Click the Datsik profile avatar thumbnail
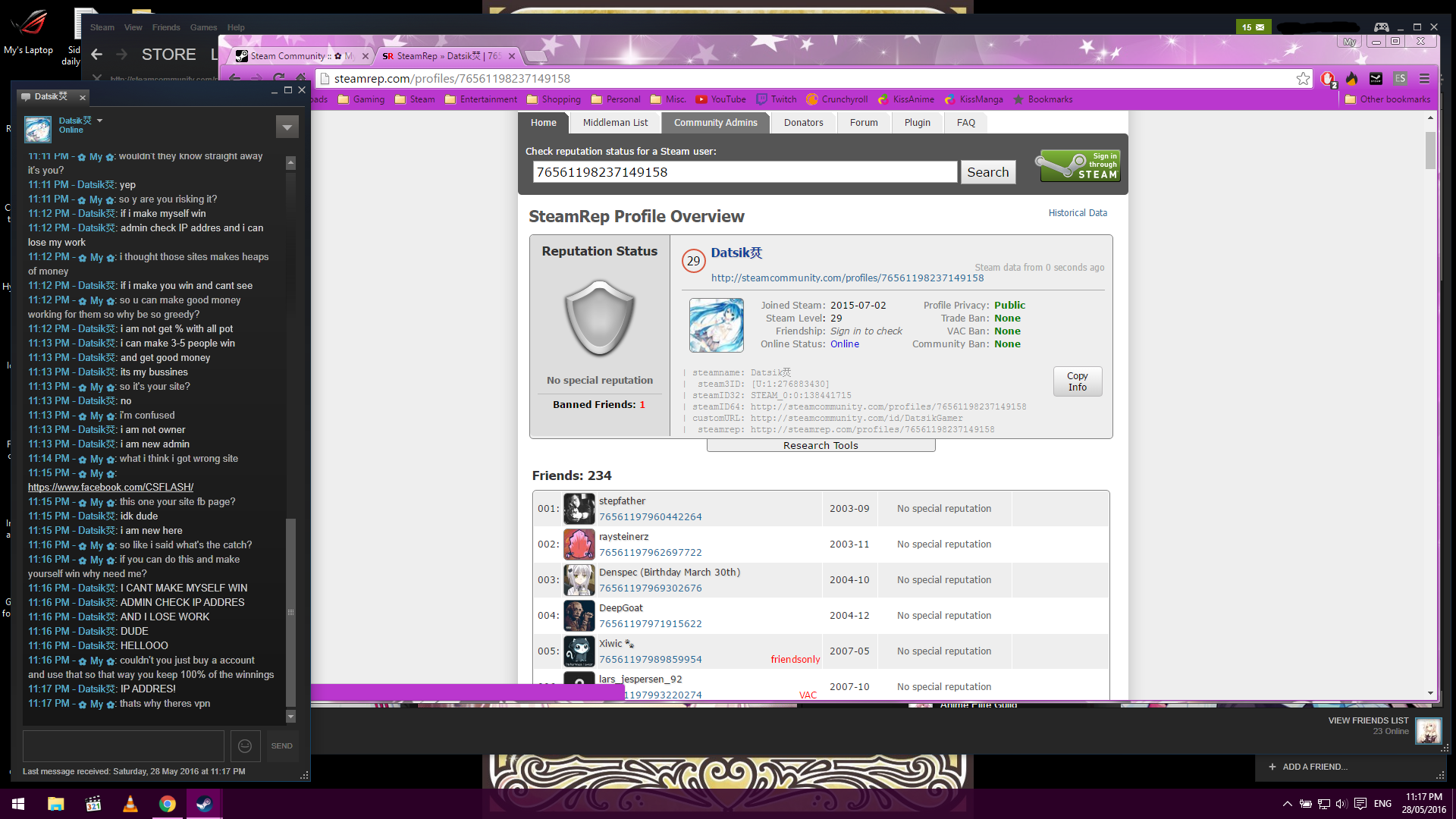 click(716, 325)
